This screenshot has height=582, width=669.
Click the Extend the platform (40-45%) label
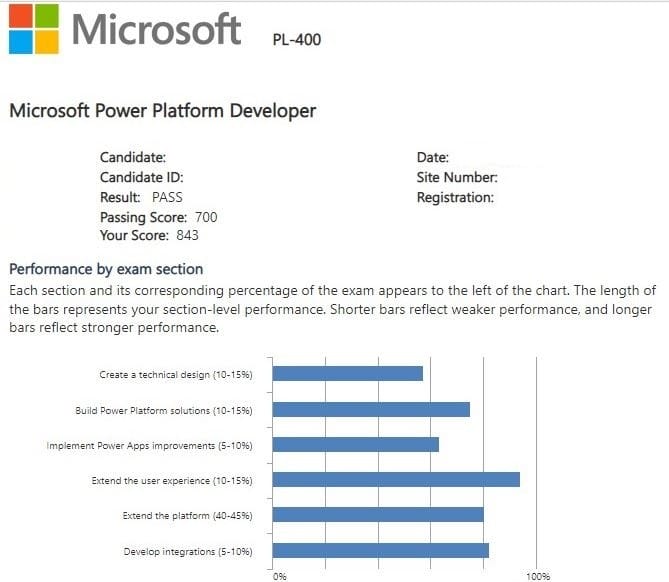pos(187,516)
